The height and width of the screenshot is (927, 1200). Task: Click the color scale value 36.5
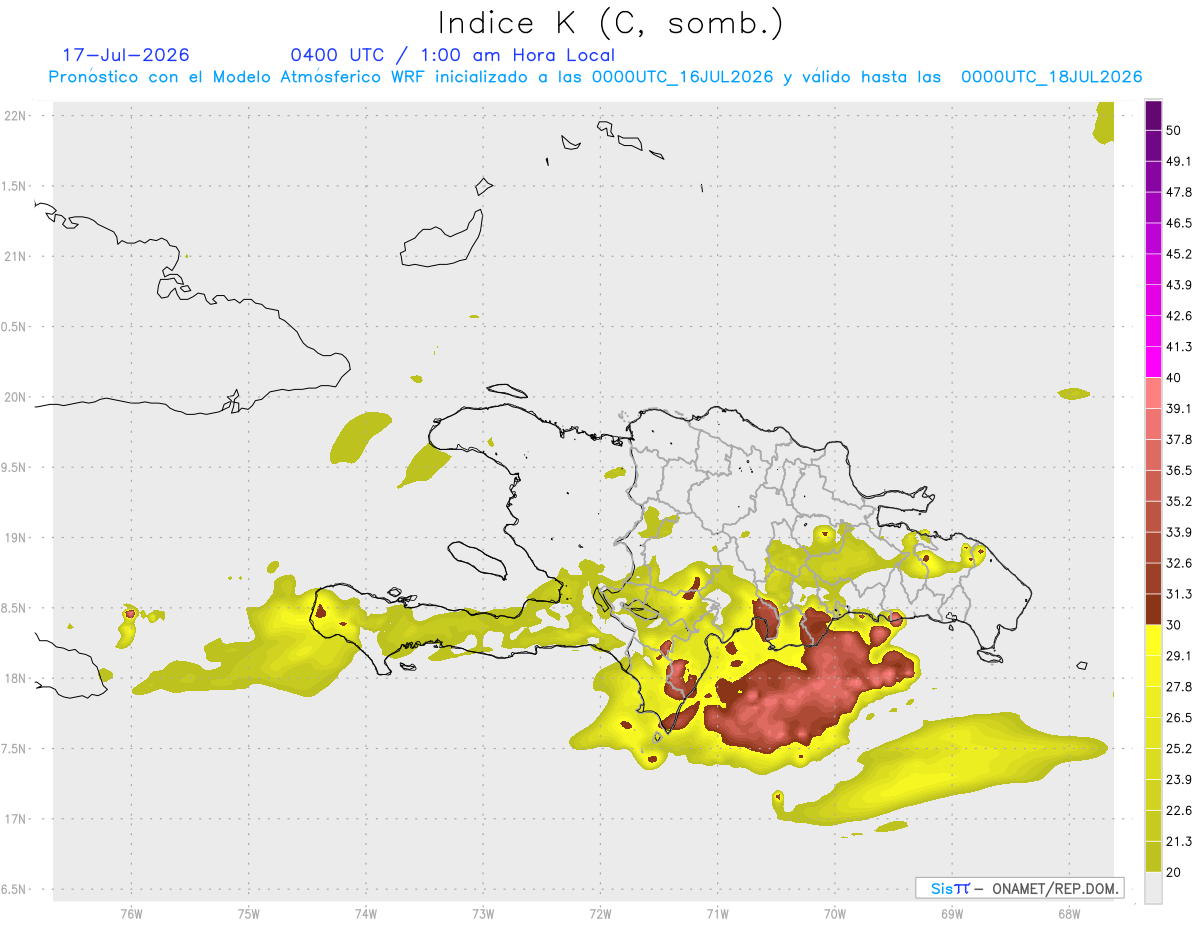pyautogui.click(x=1178, y=470)
